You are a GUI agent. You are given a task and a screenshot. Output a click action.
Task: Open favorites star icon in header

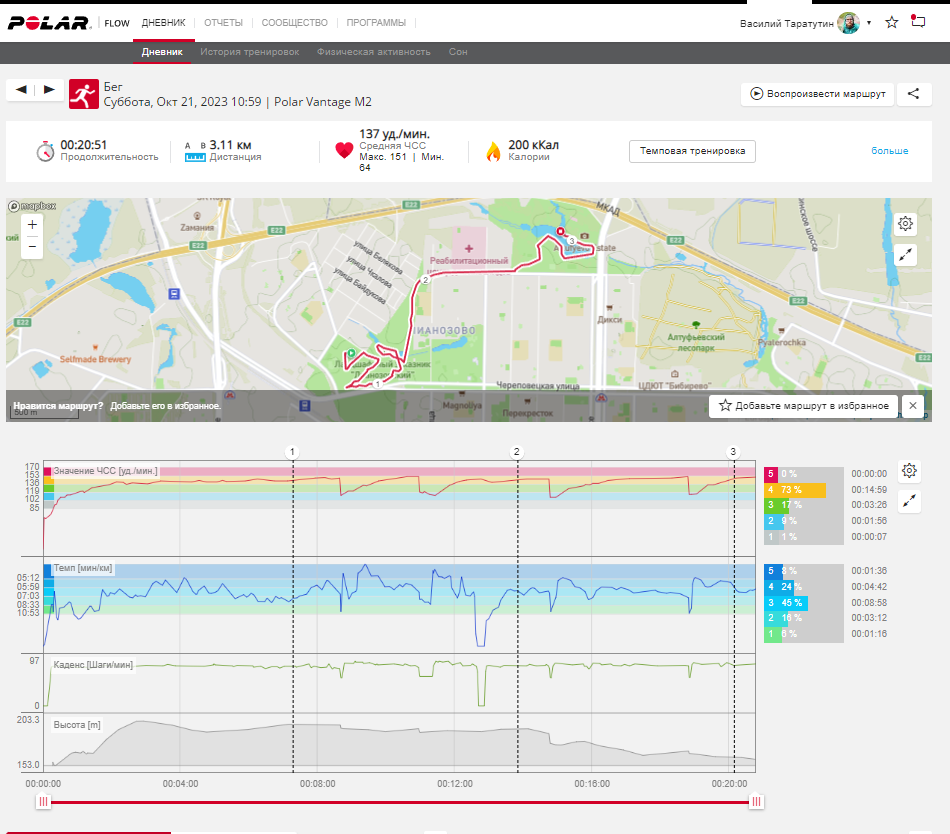[x=891, y=23]
